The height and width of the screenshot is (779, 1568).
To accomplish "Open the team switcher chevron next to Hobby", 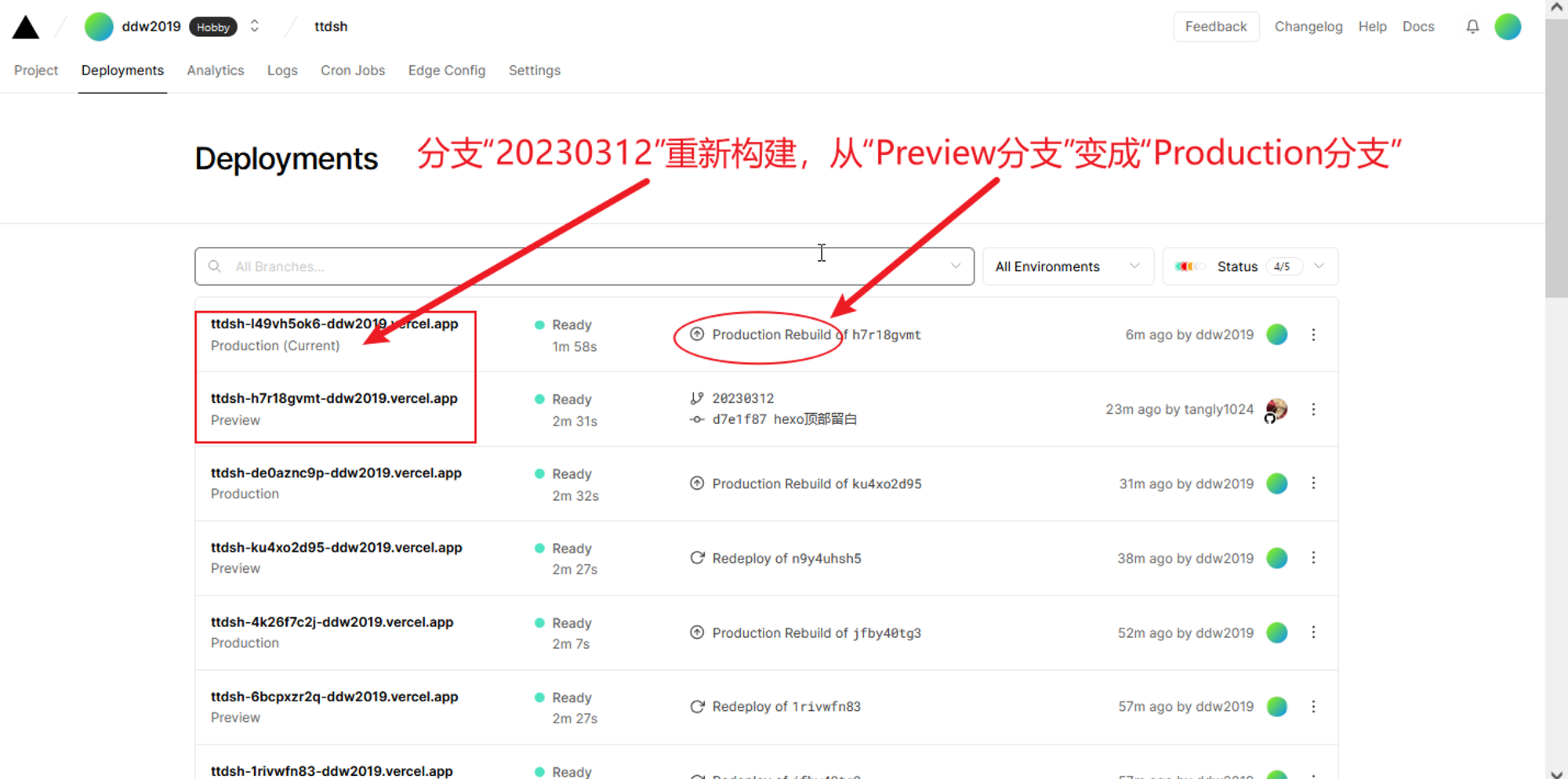I will click(254, 25).
